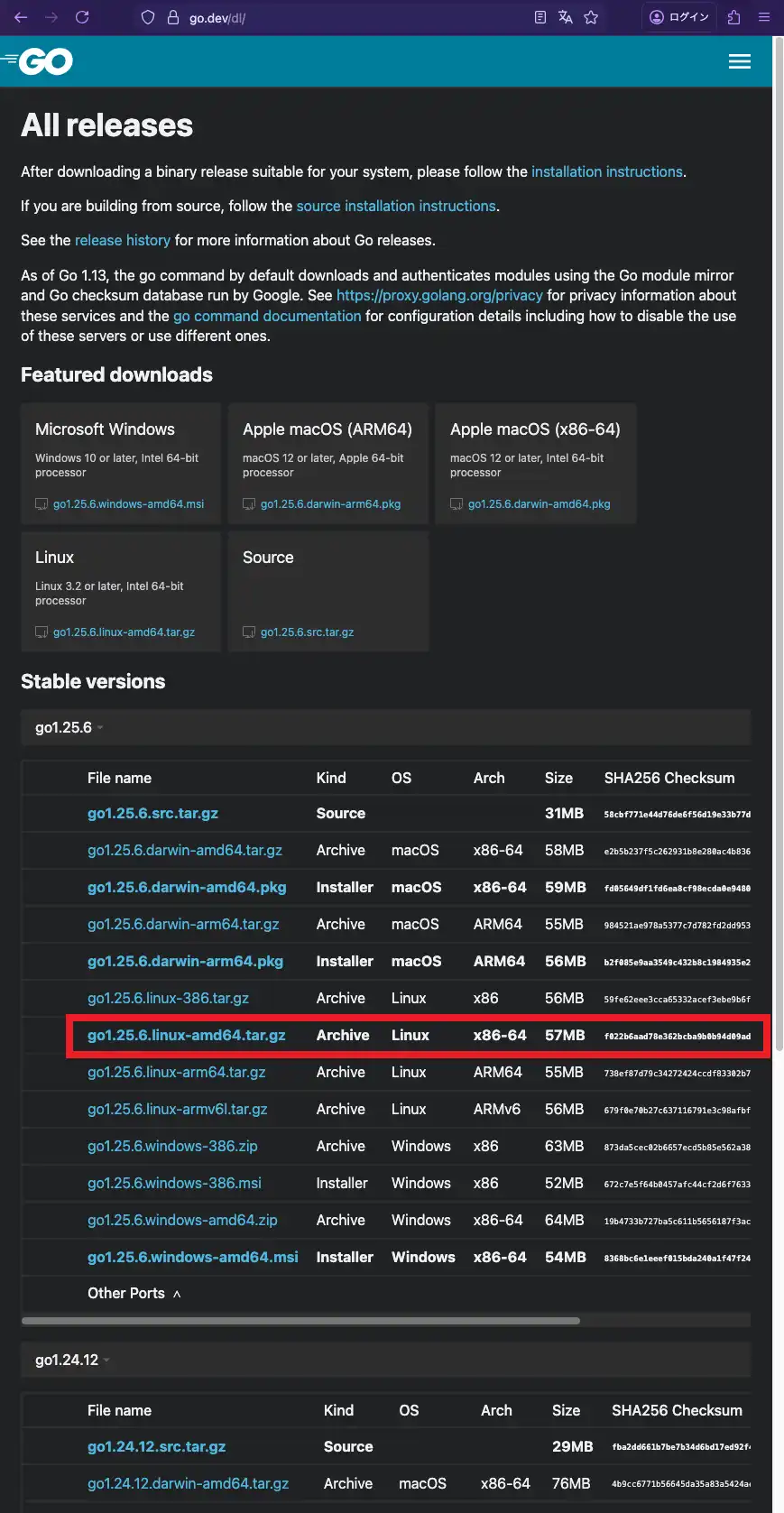Open the extensions puzzle icon
This screenshot has height=1513, width=784.
[733, 17]
